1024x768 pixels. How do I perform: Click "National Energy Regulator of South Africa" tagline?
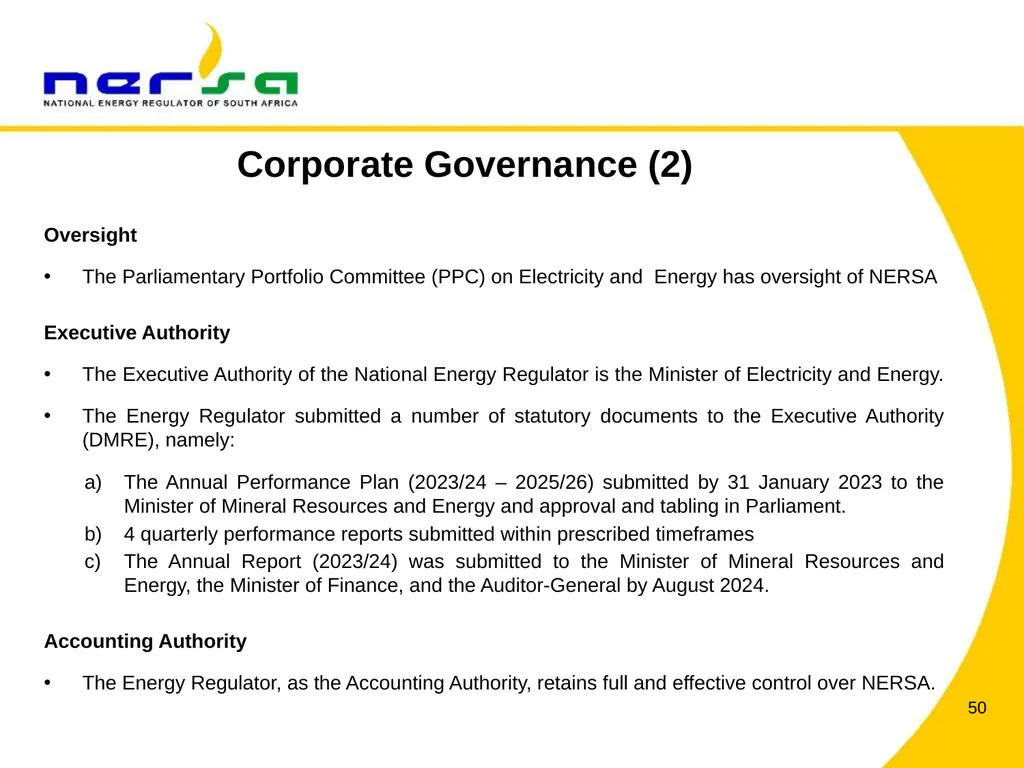click(x=170, y=103)
